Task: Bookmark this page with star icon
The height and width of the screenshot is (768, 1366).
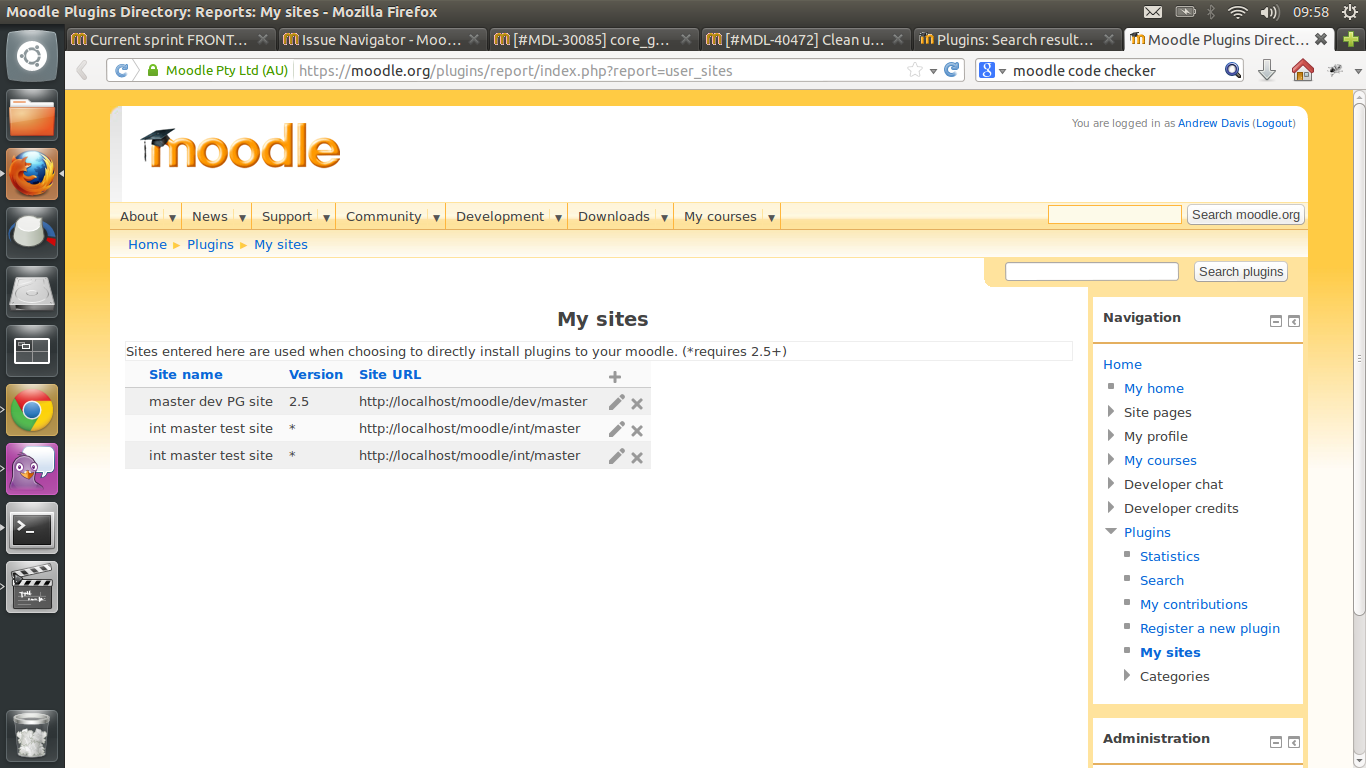Action: coord(914,70)
